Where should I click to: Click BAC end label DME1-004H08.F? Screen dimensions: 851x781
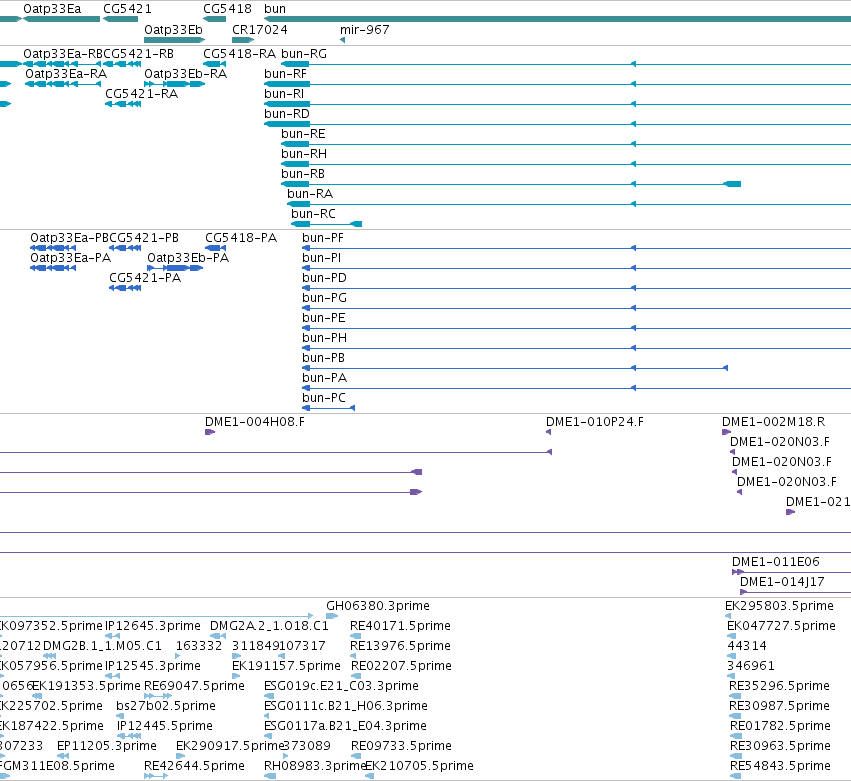(x=255, y=422)
